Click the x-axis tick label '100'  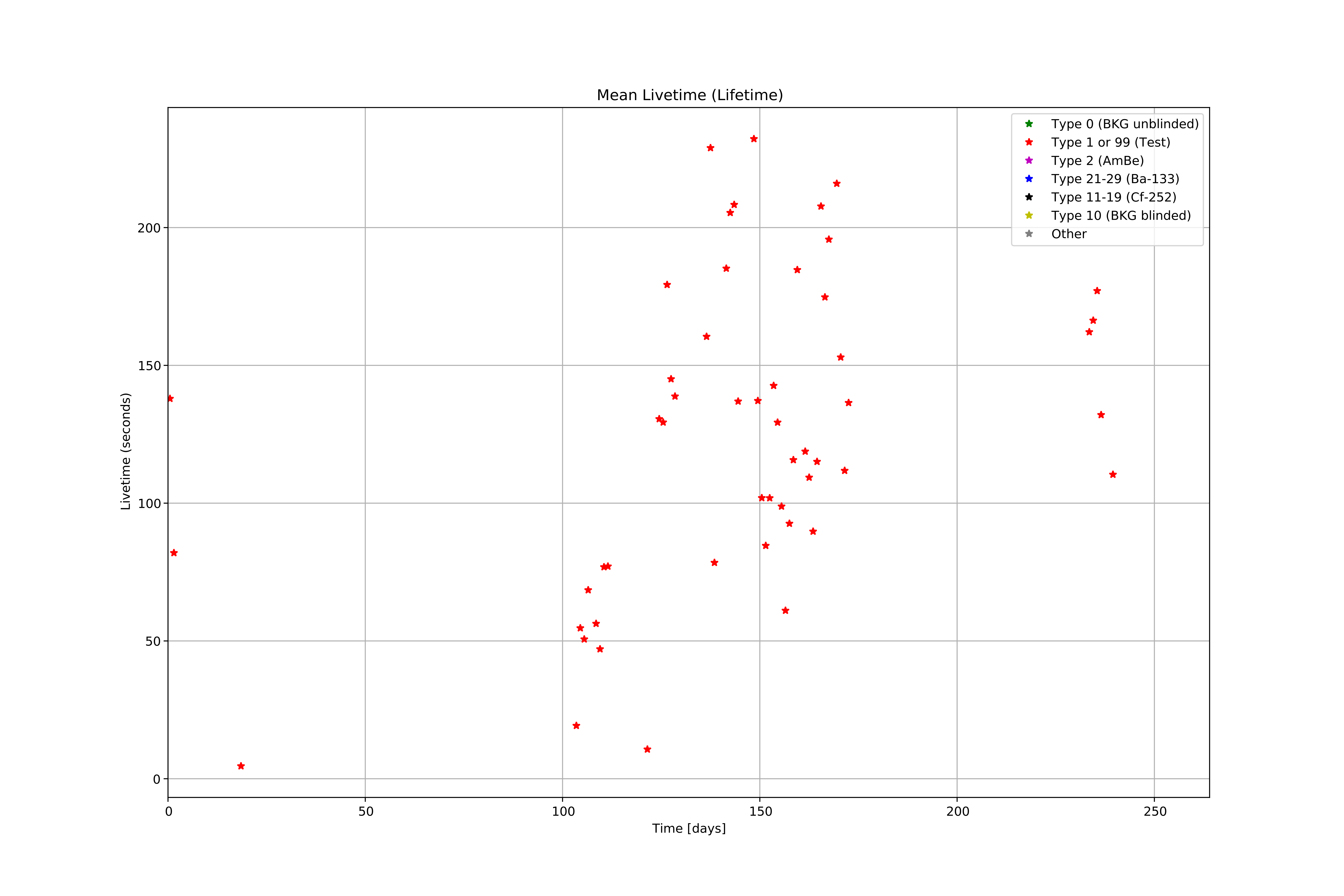pyautogui.click(x=563, y=811)
